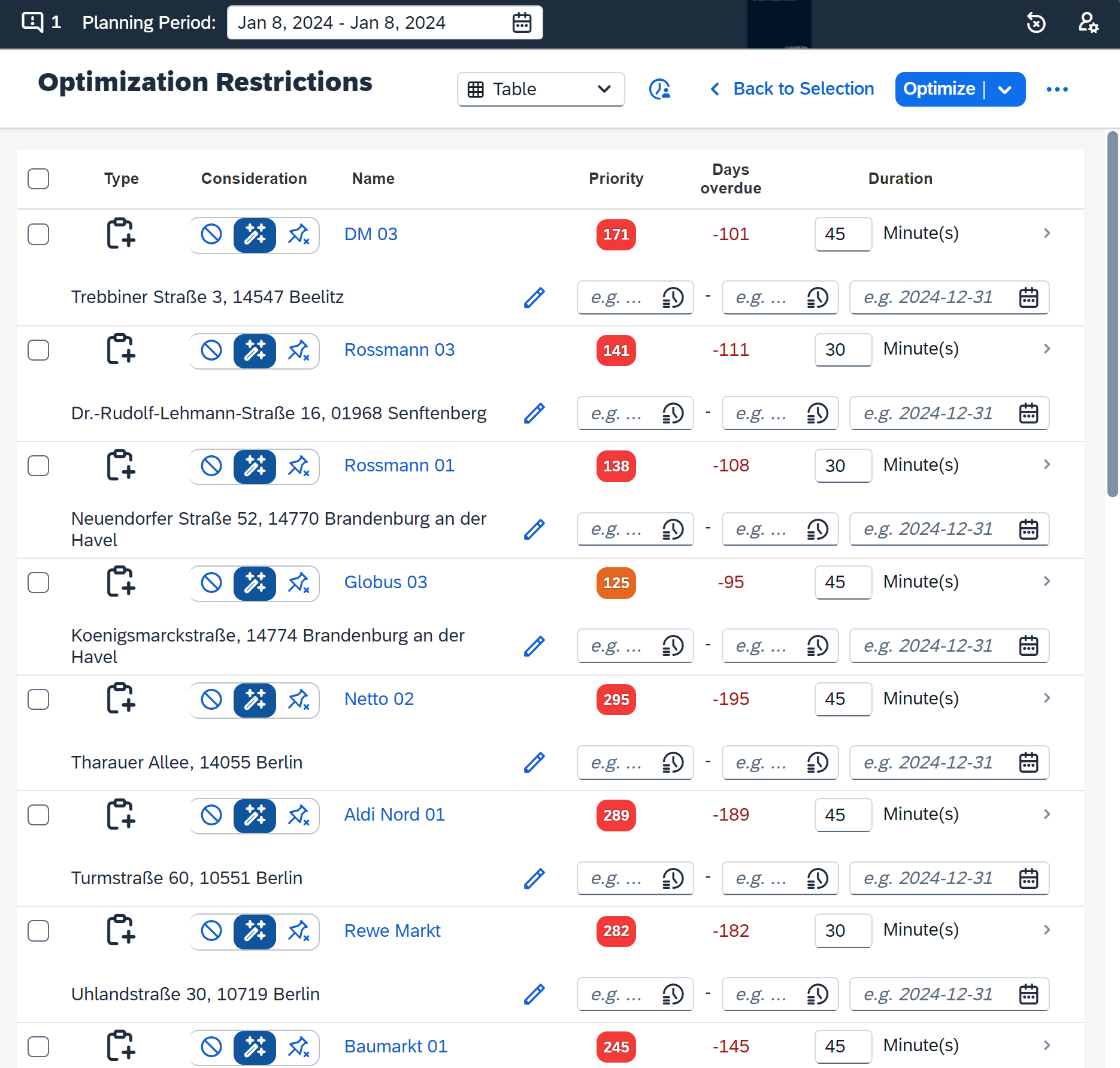Click the vertical scrollbar thumb
1120x1068 pixels.
click(x=1112, y=314)
